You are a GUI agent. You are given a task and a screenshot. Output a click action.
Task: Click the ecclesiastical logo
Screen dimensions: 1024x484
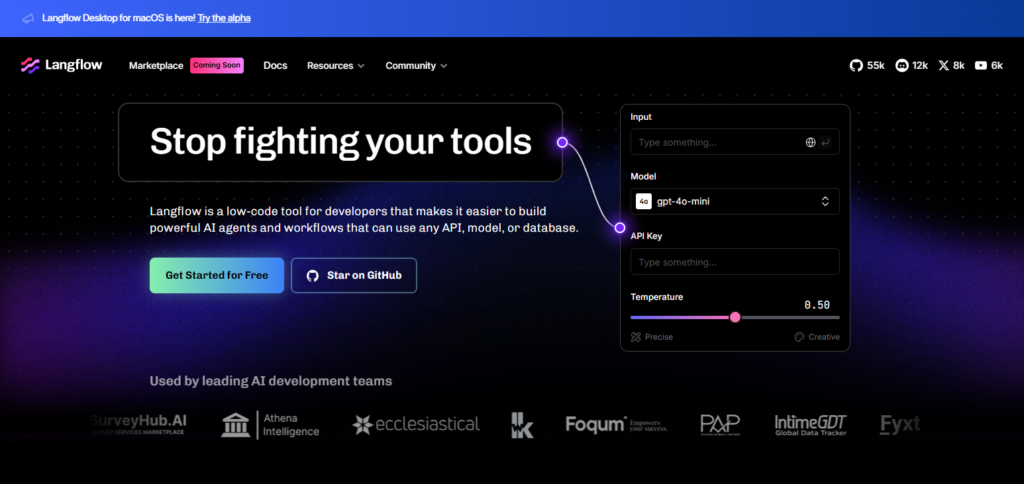coord(416,425)
